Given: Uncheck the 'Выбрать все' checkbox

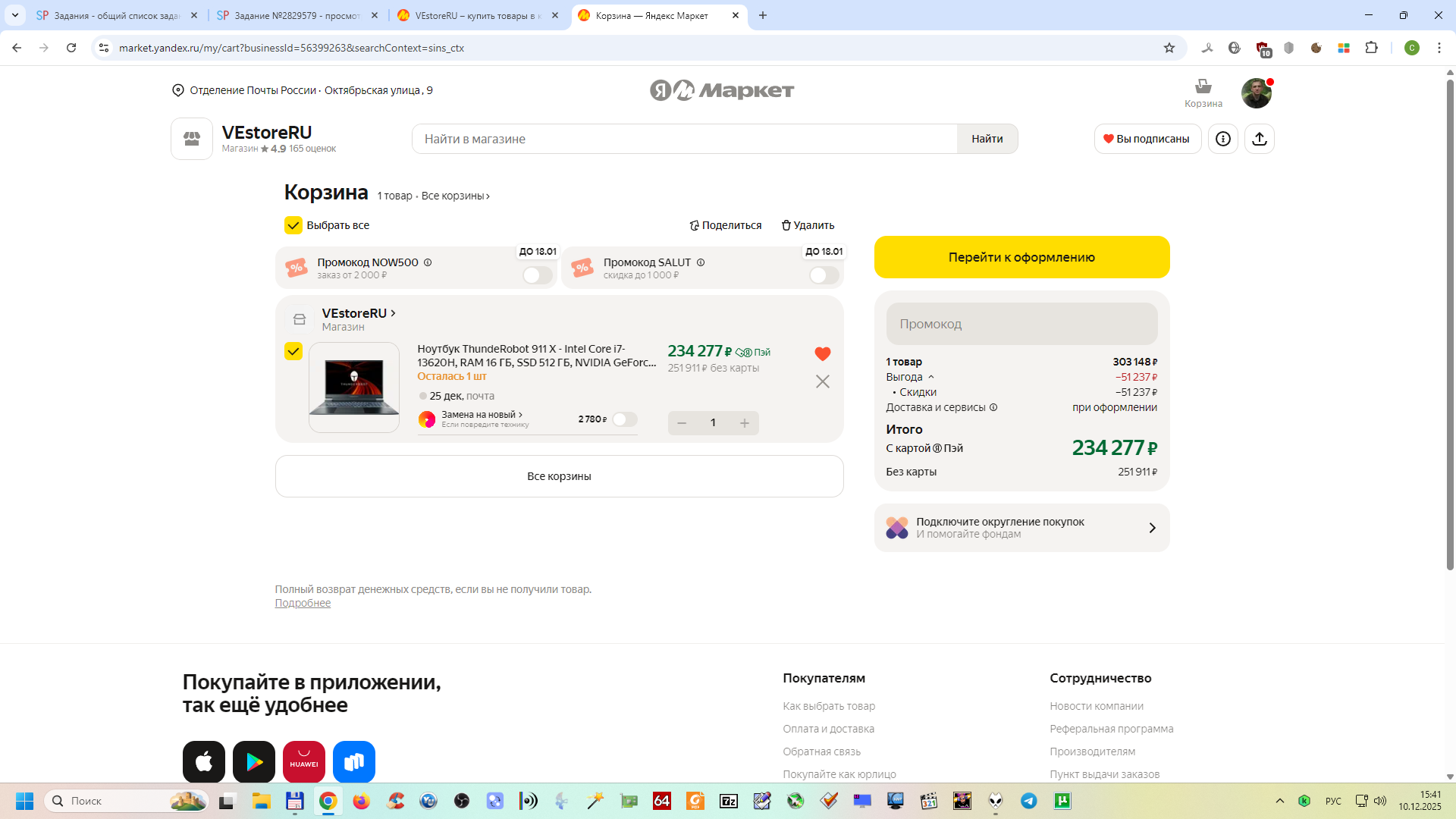Looking at the screenshot, I should point(293,225).
